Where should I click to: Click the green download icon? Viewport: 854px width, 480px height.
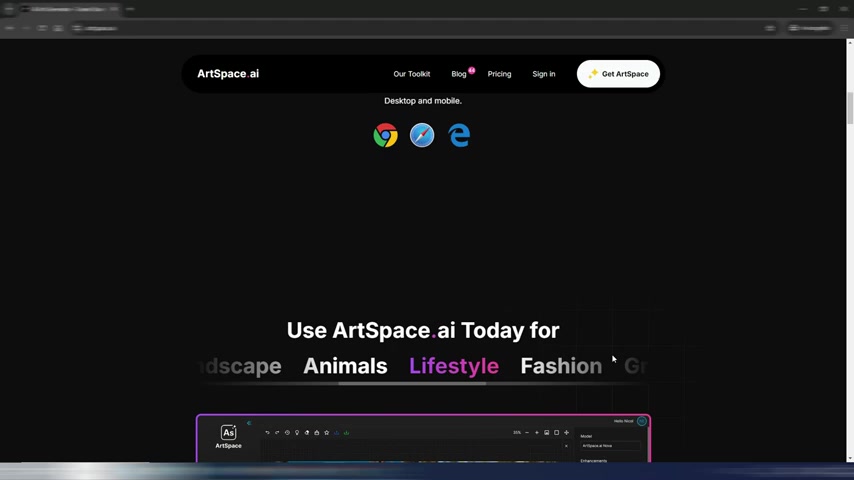point(346,433)
